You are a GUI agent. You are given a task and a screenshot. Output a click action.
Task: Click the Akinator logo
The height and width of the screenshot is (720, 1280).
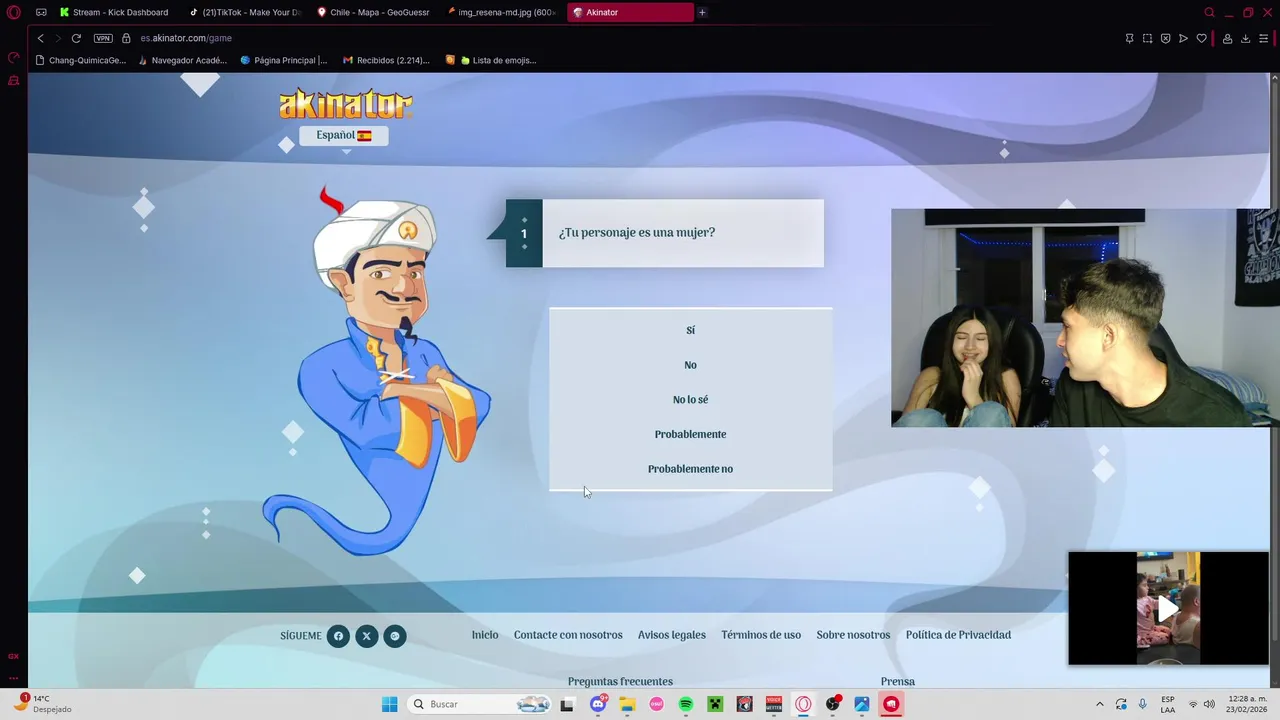(345, 104)
